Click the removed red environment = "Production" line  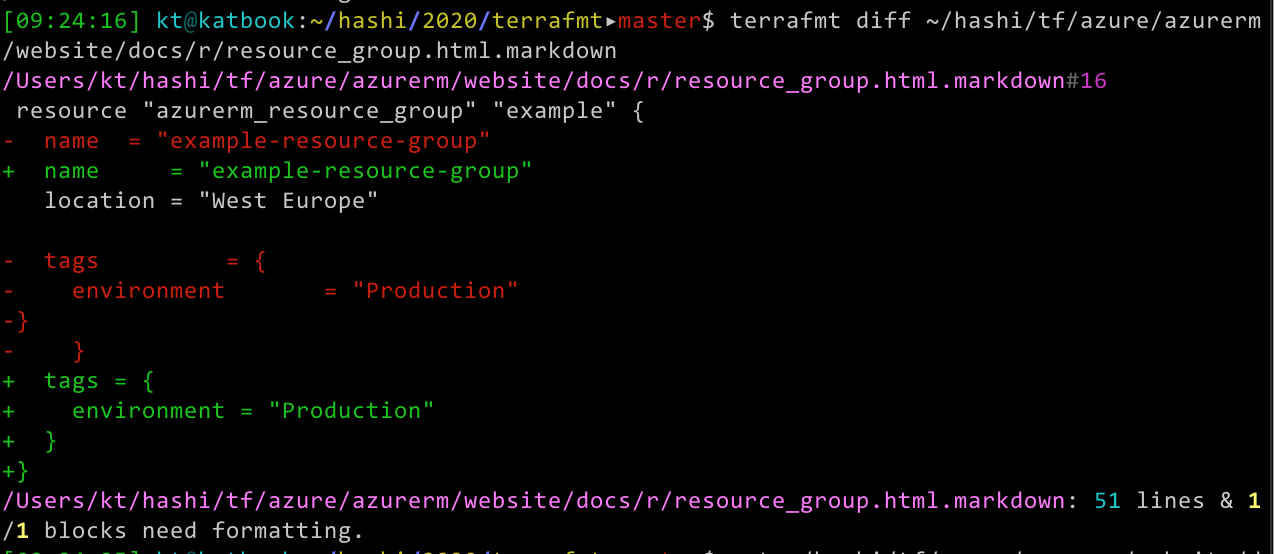pyautogui.click(x=261, y=291)
